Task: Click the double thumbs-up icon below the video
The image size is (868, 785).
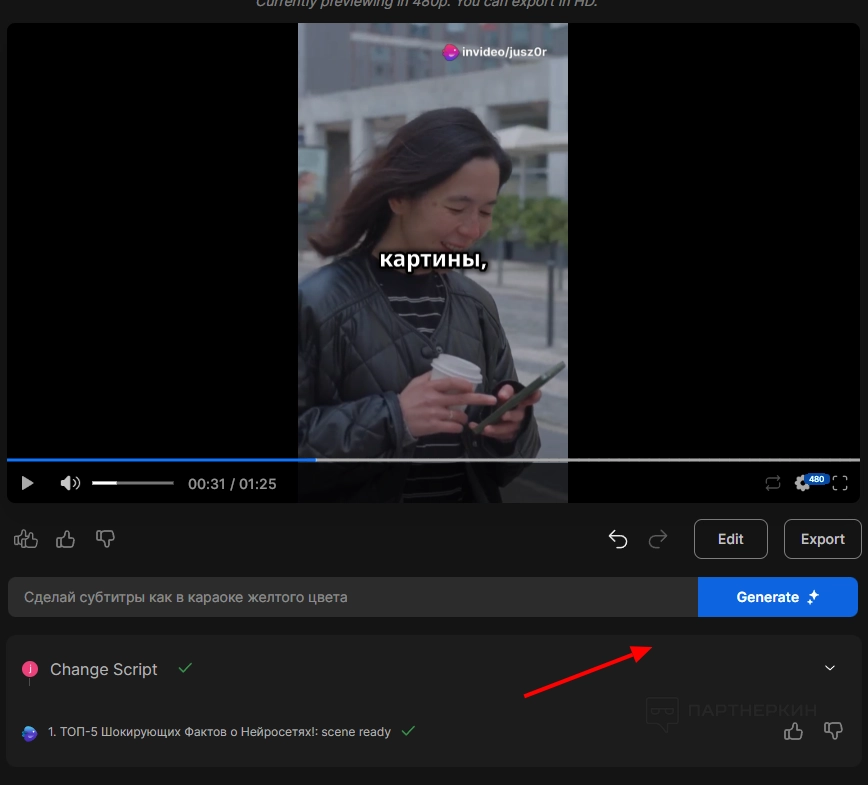Action: [26, 539]
